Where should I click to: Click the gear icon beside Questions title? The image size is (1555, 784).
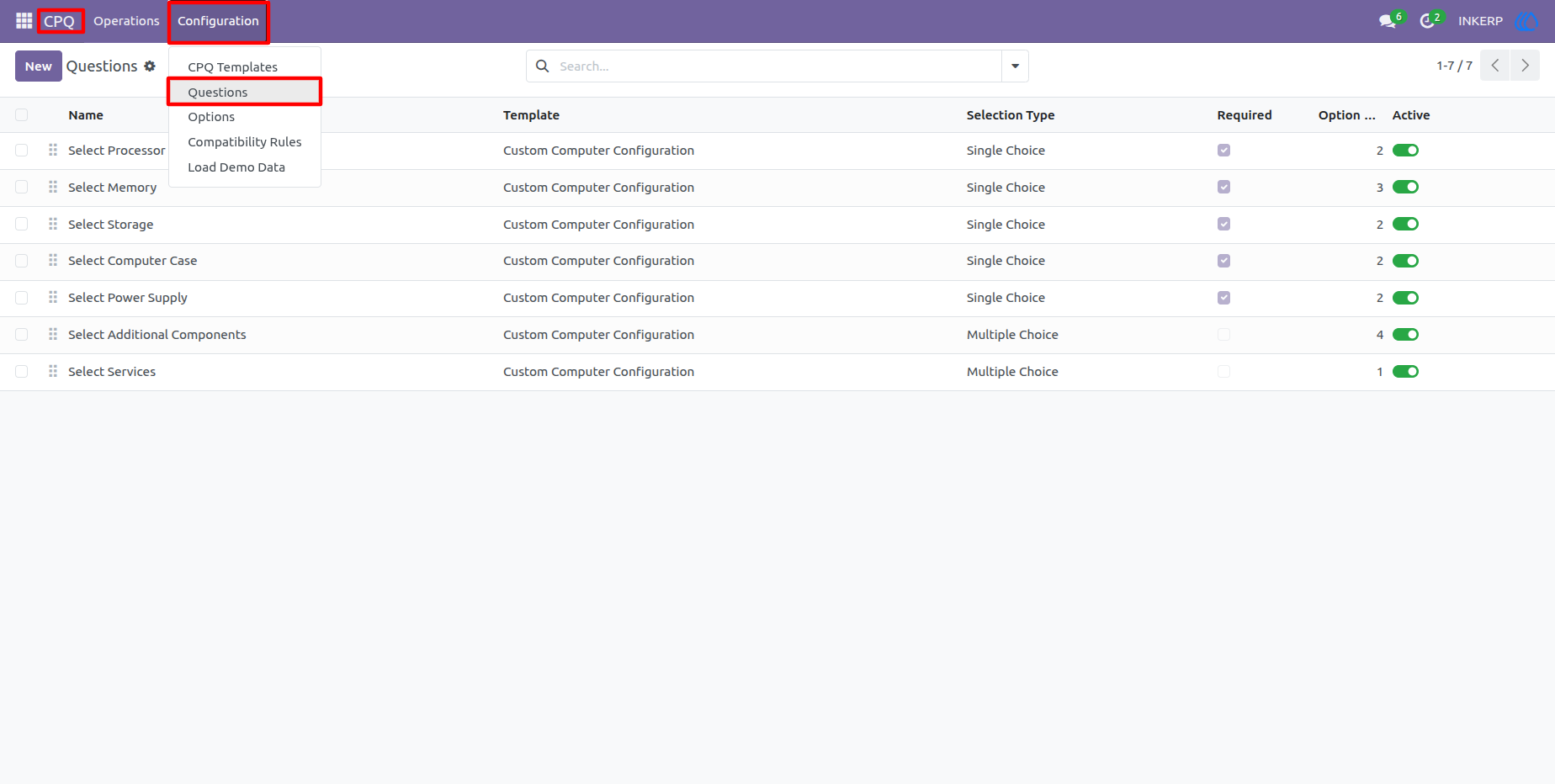coord(150,66)
